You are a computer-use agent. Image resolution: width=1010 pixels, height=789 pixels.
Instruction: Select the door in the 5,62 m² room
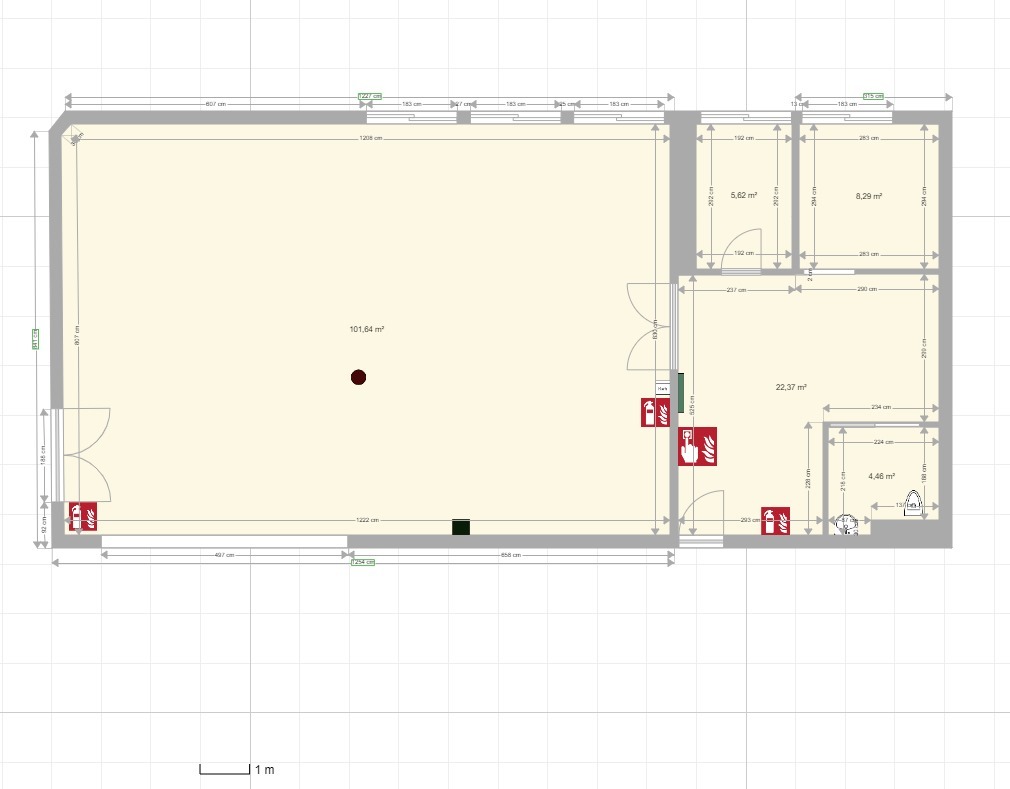pyautogui.click(x=743, y=252)
